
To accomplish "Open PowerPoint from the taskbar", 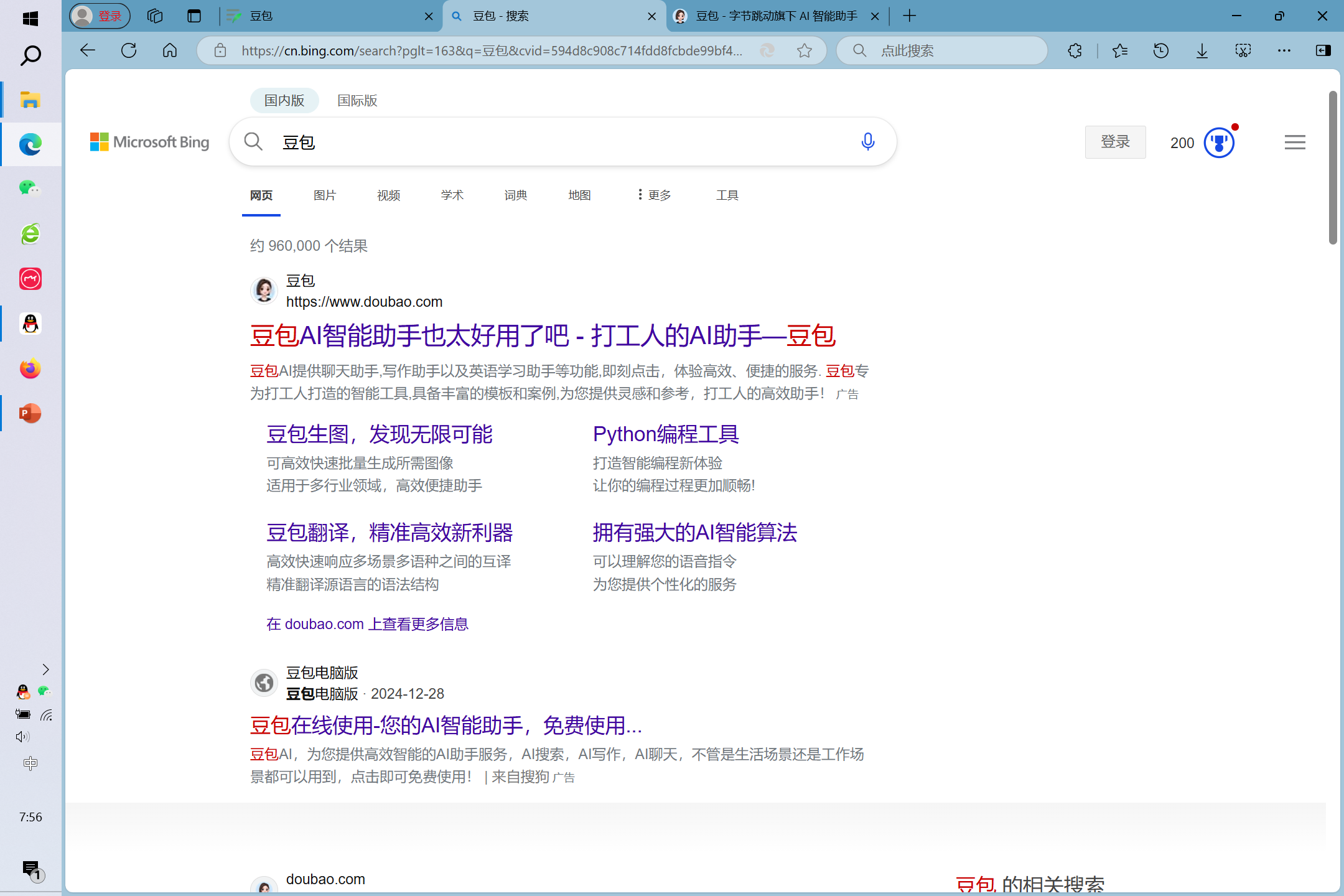I will coord(30,413).
